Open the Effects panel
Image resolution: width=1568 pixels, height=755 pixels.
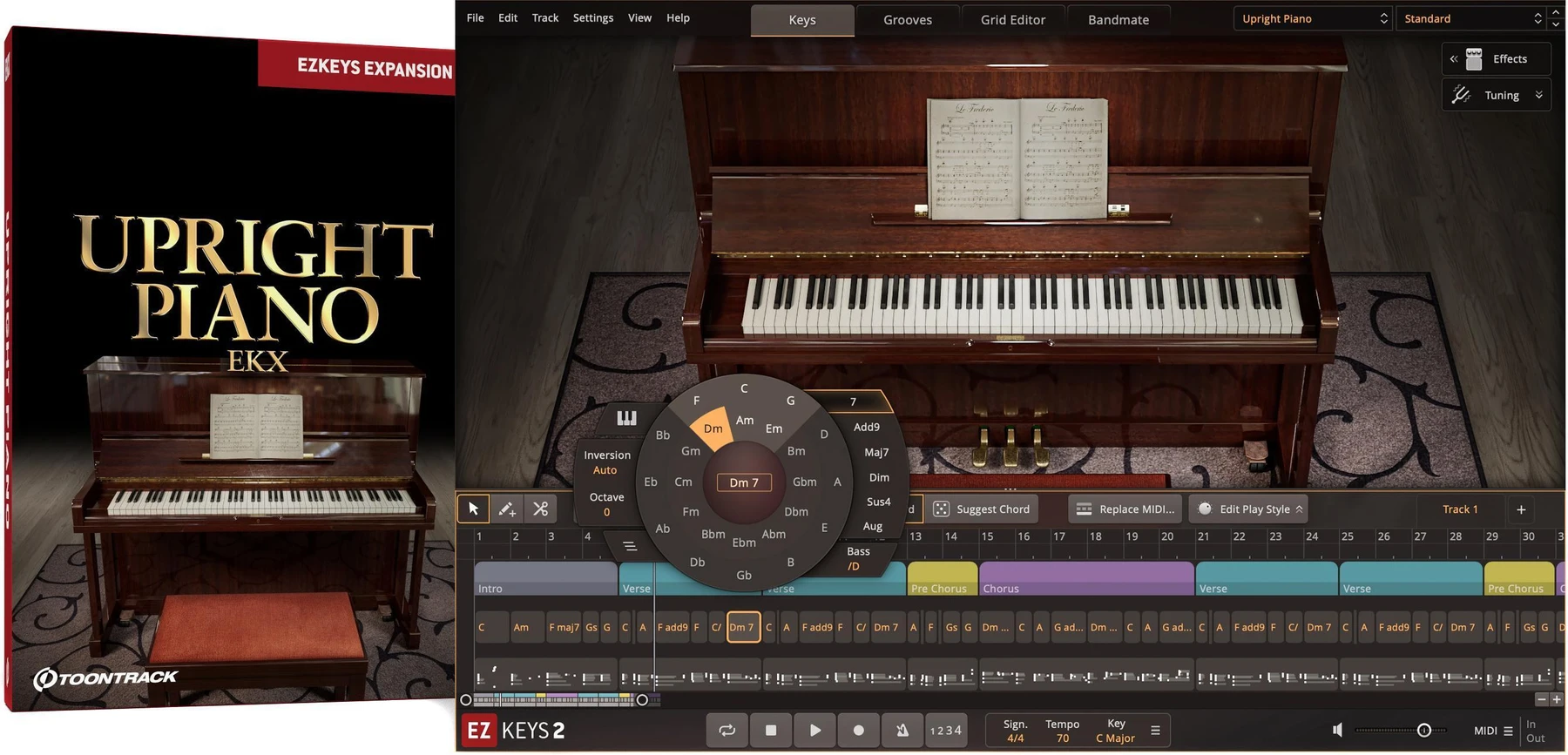pyautogui.click(x=1498, y=58)
